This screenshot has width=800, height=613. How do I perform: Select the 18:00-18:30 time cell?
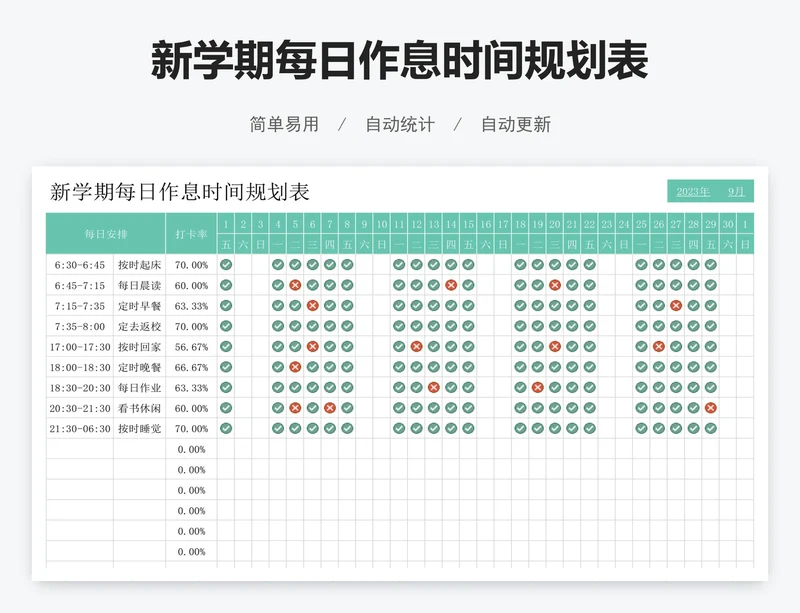tap(80, 367)
